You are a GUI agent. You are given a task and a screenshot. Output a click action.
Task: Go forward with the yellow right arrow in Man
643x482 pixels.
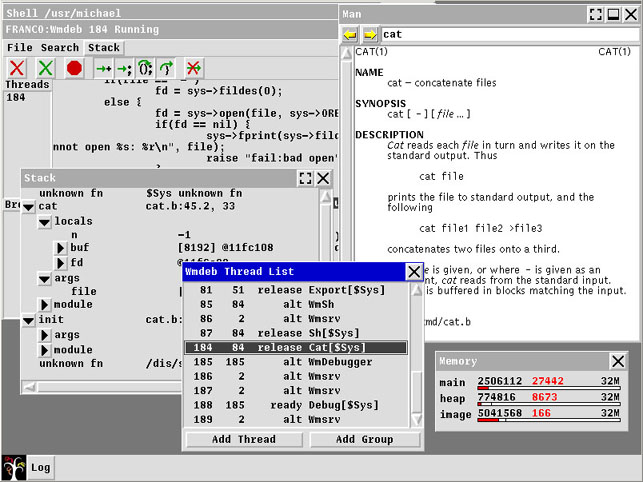click(369, 34)
